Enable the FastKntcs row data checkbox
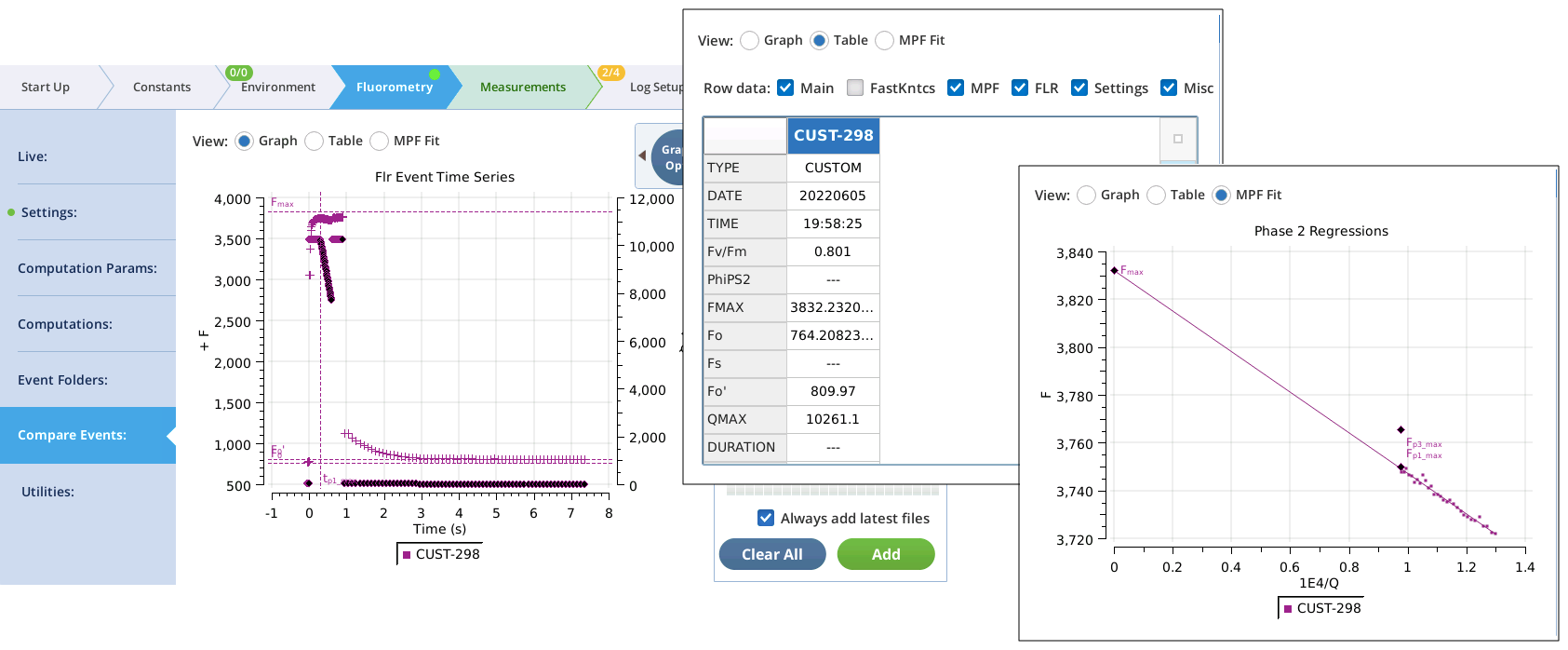1568x650 pixels. click(x=855, y=88)
